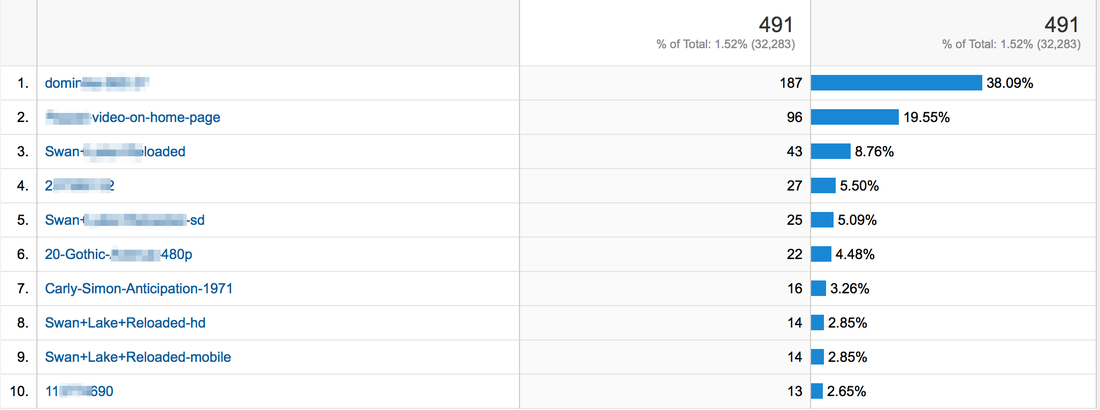The height and width of the screenshot is (410, 1100).
Task: Open the row 5 Swan link ending in -sd
Action: [125, 220]
